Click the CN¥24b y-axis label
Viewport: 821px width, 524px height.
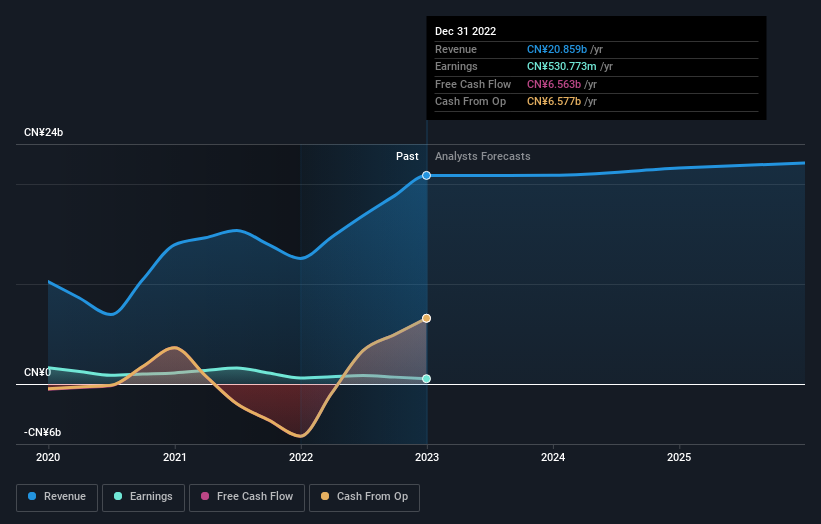pyautogui.click(x=43, y=132)
